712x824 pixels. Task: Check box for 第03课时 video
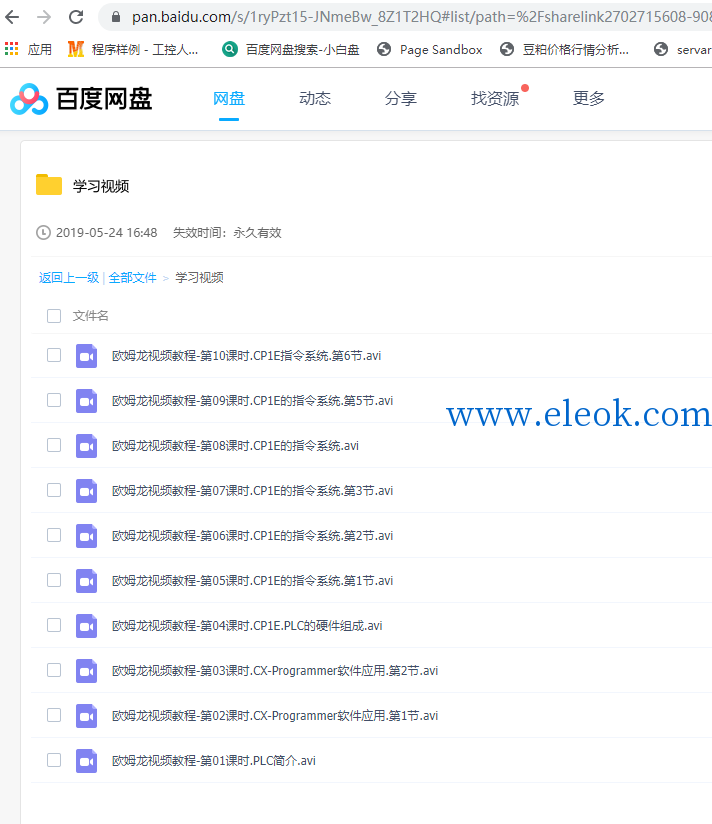(54, 670)
